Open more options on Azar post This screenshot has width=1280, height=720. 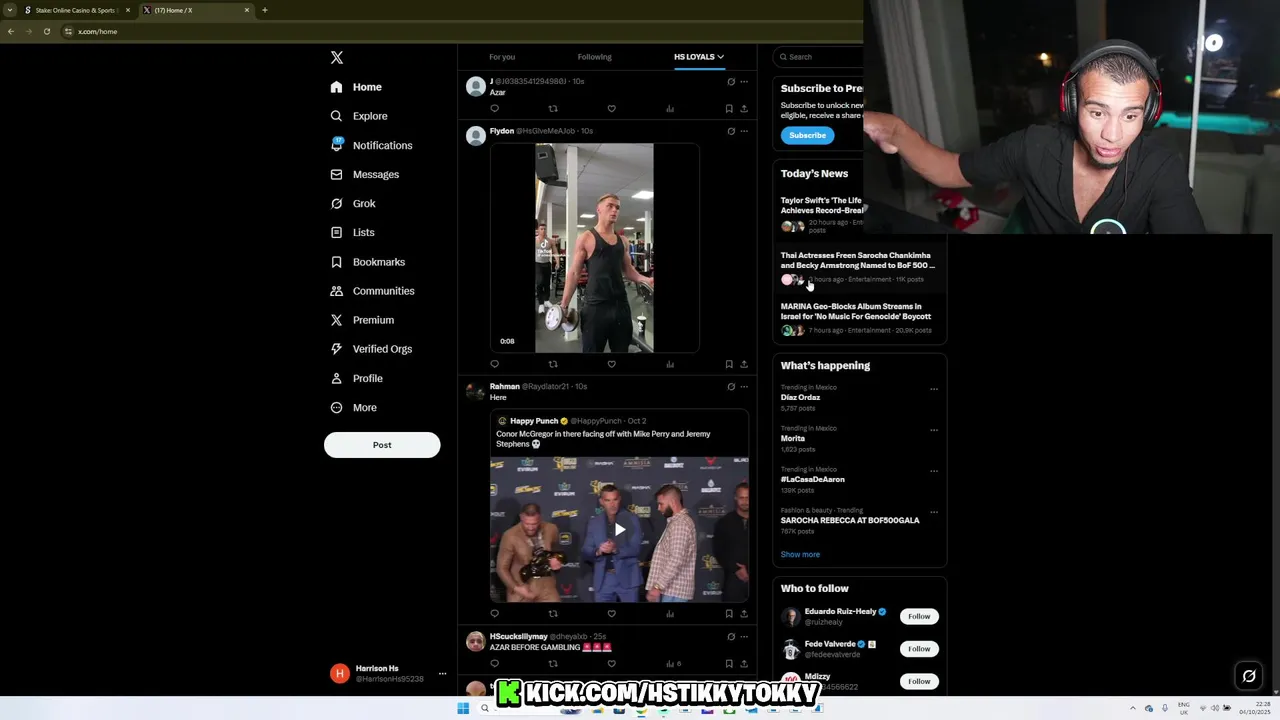click(x=744, y=81)
